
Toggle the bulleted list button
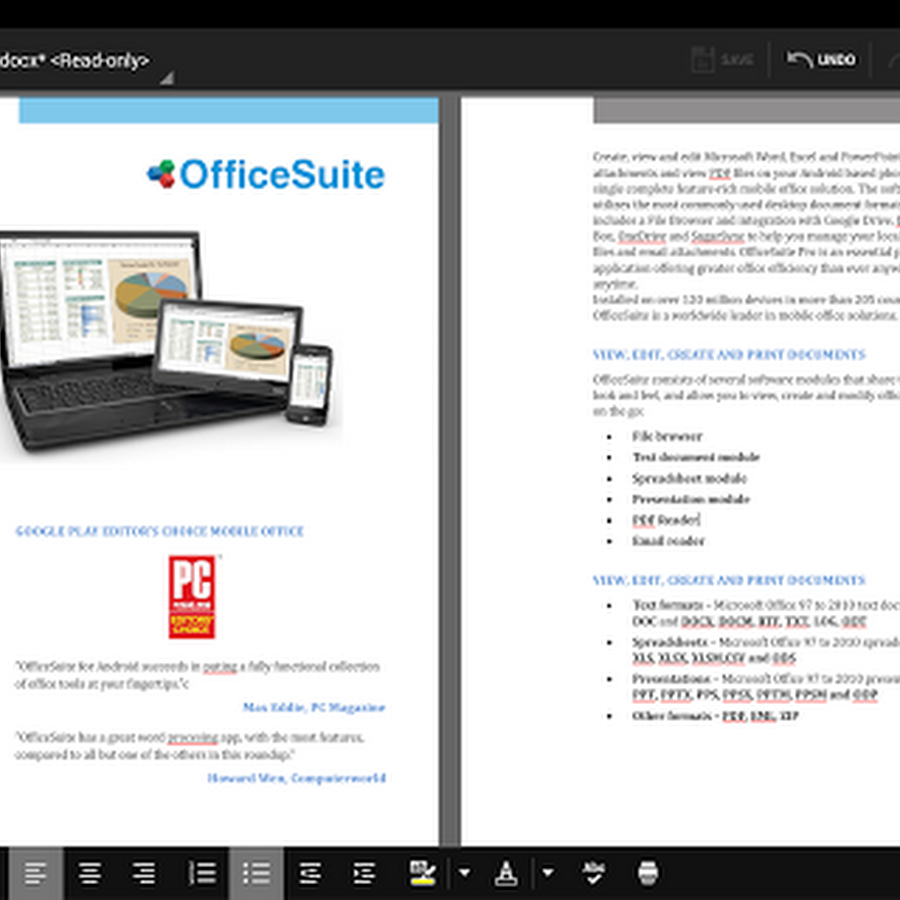[257, 874]
